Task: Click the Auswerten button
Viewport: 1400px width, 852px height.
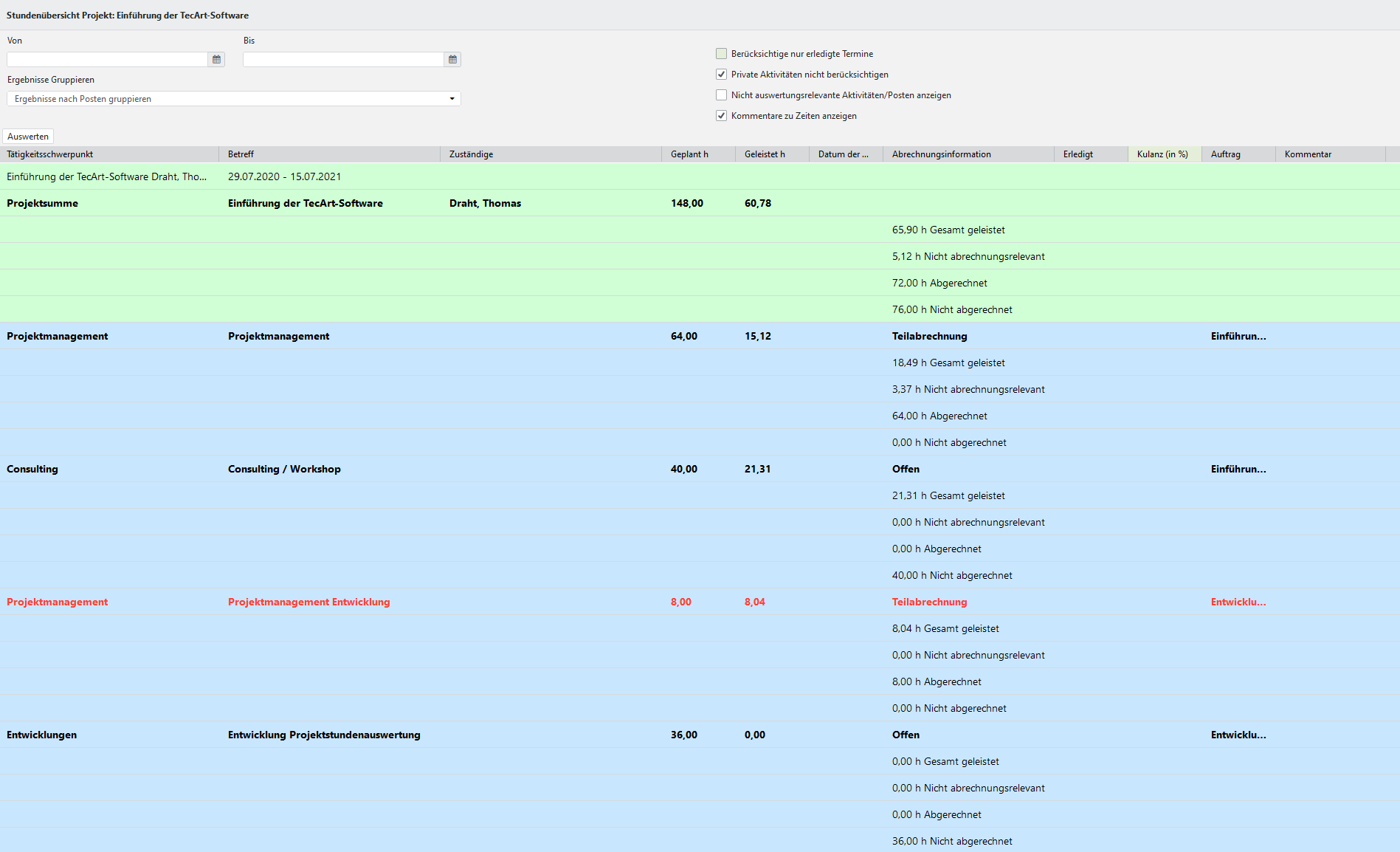Action: [x=28, y=137]
